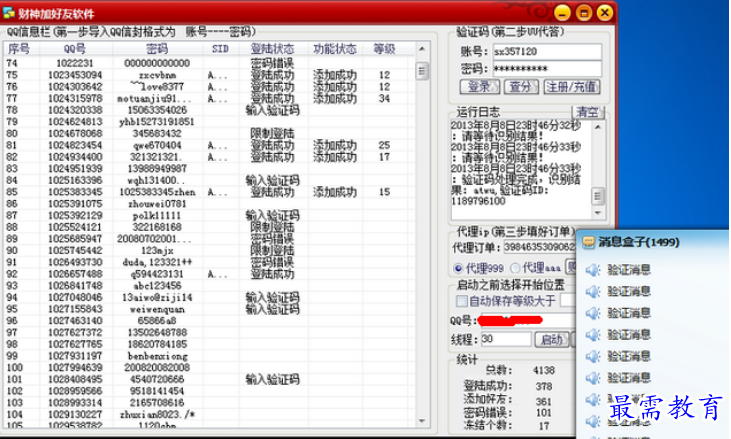Select row 90 with password 123mjx
The width and height of the screenshot is (731, 439).
(x=209, y=250)
